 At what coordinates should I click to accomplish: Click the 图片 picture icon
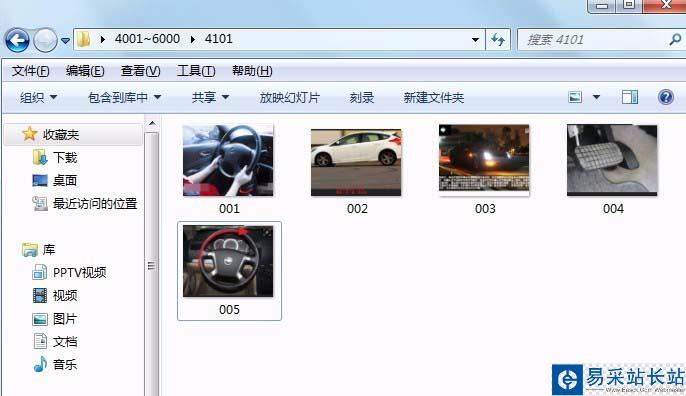[40, 319]
